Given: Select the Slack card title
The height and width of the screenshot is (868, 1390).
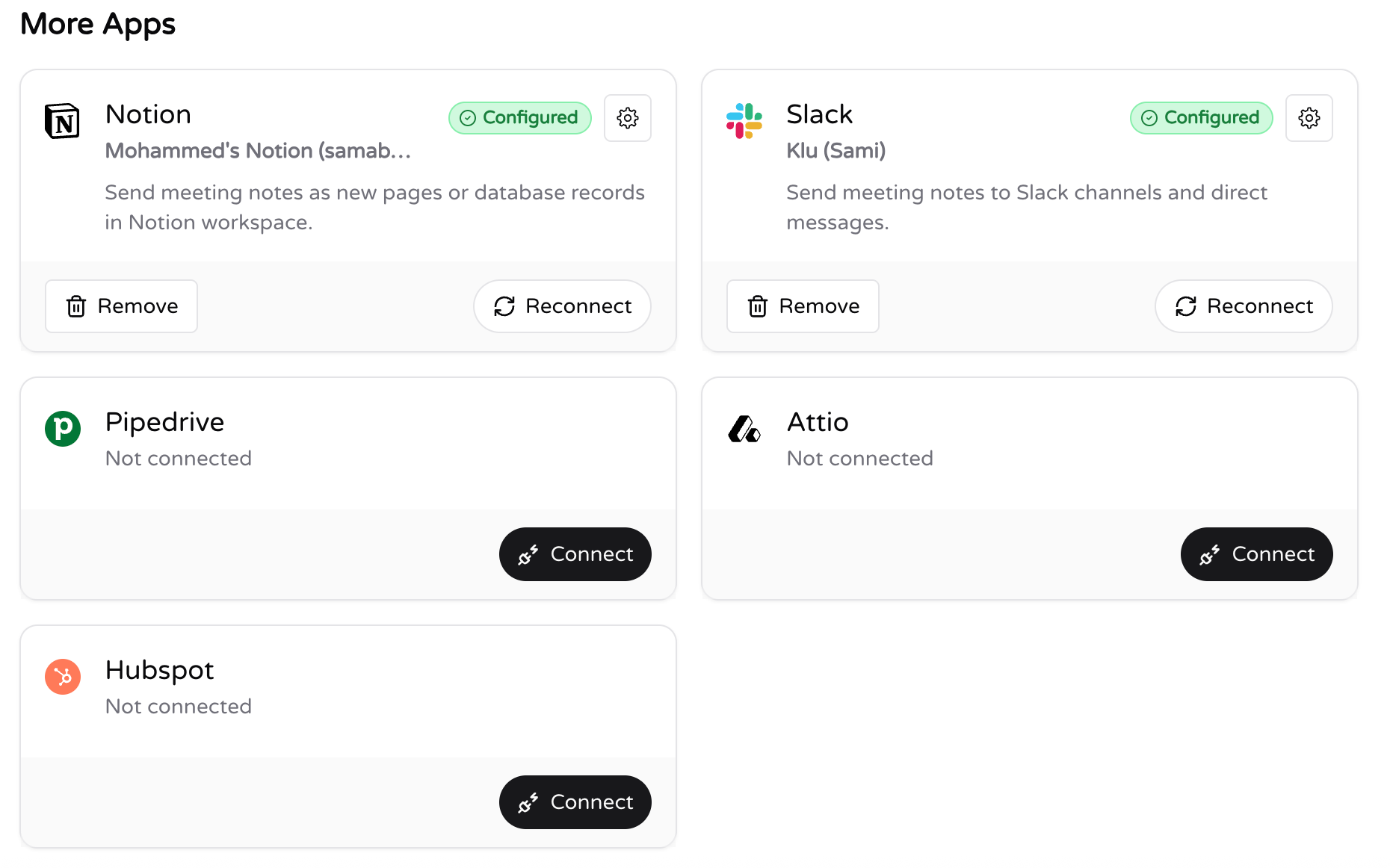Looking at the screenshot, I should coord(819,114).
